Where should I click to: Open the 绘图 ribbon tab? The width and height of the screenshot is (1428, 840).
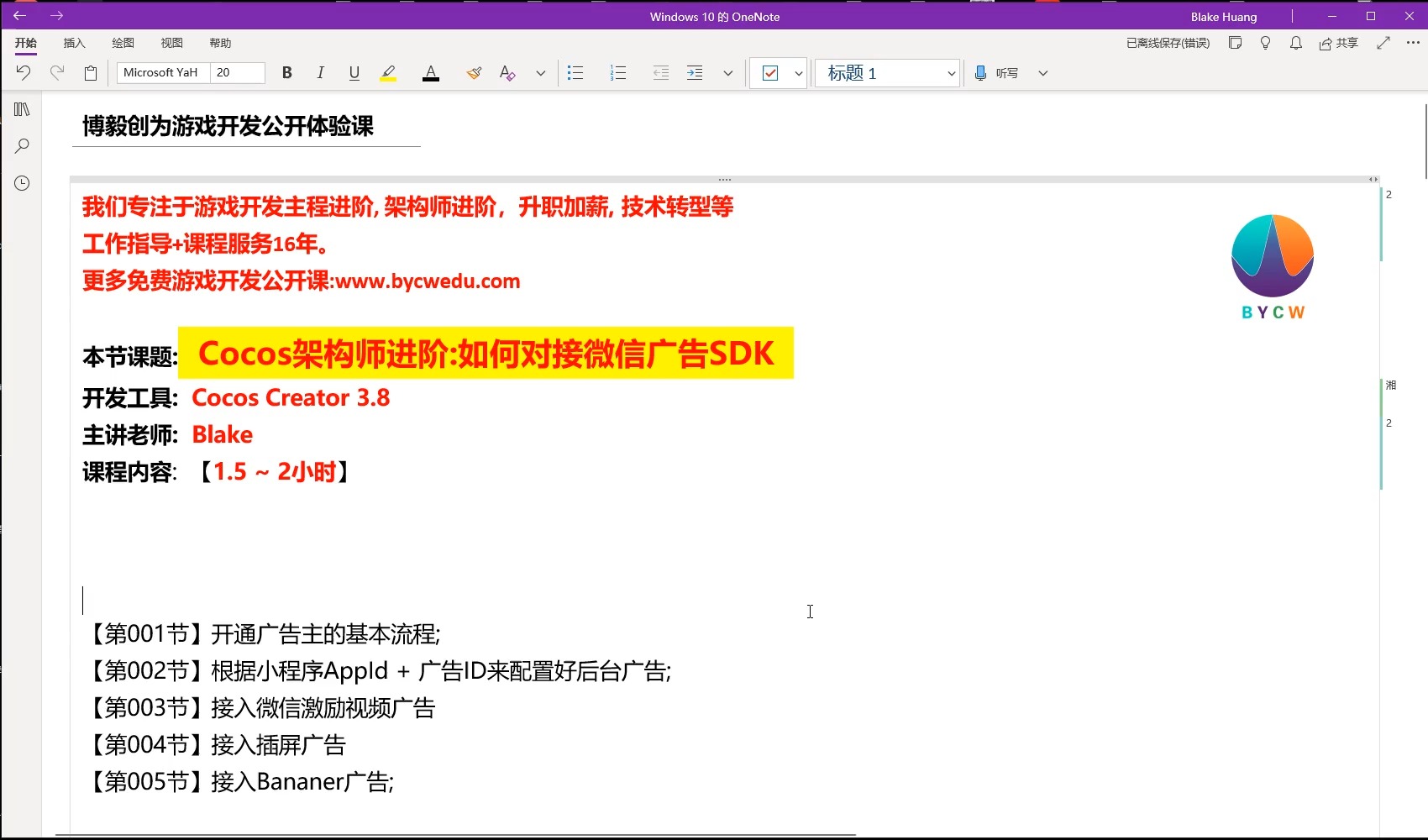pos(123,43)
